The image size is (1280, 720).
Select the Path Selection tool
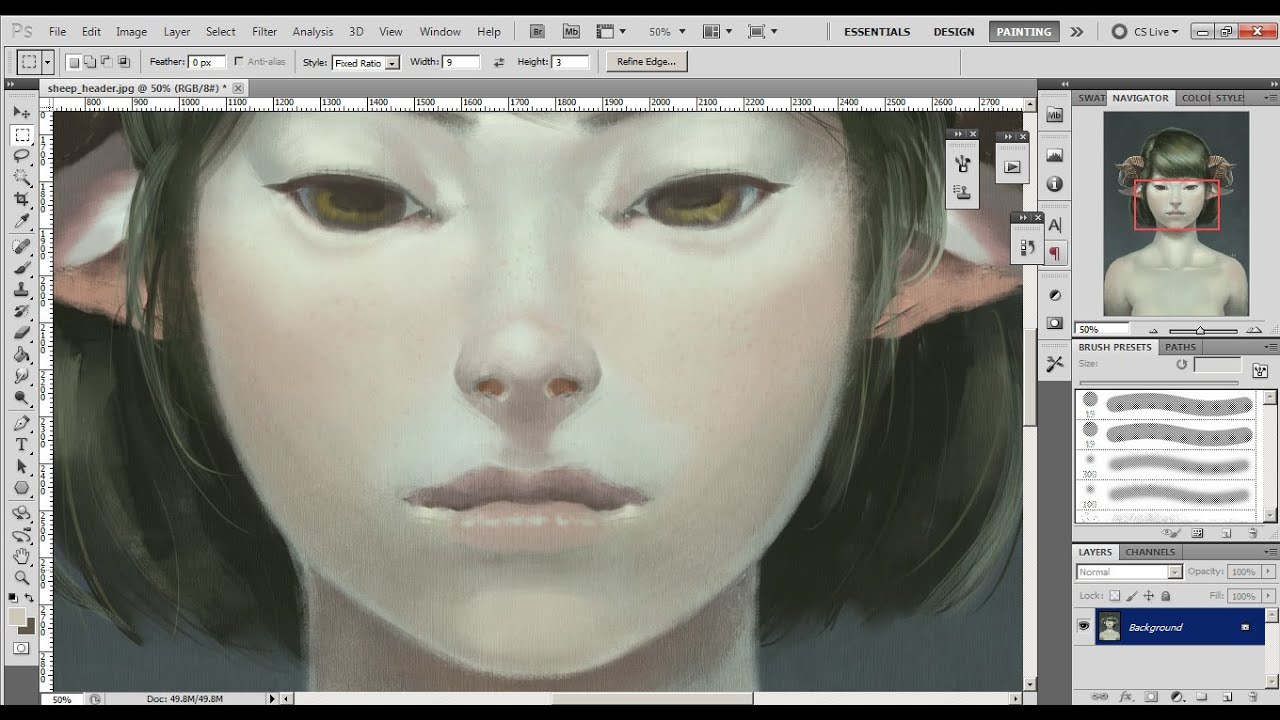pyautogui.click(x=22, y=466)
